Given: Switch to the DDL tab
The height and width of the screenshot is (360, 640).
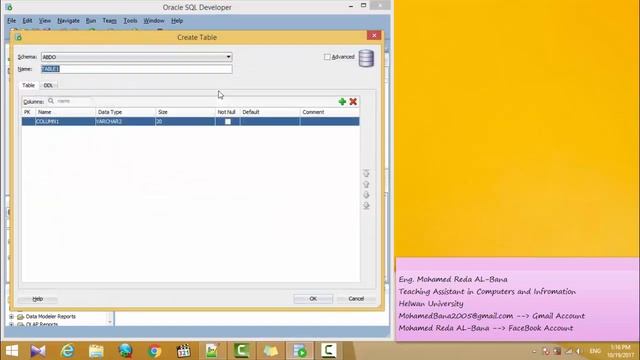Looking at the screenshot, I should point(48,85).
